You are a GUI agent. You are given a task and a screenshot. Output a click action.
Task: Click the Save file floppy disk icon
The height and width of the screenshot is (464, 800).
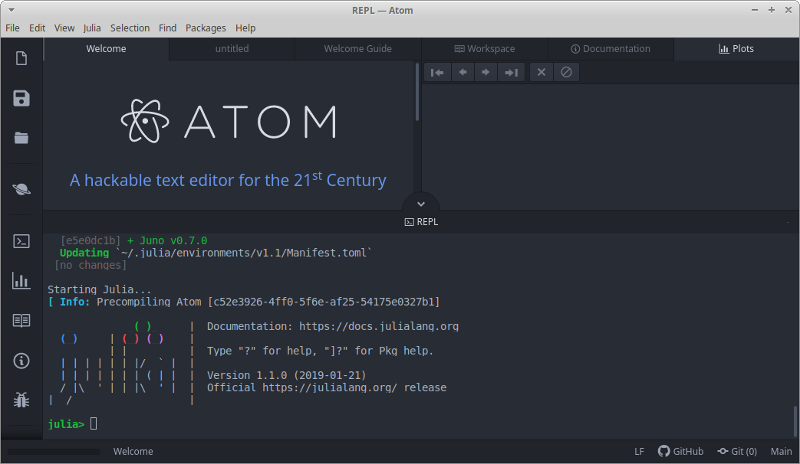tap(21, 98)
